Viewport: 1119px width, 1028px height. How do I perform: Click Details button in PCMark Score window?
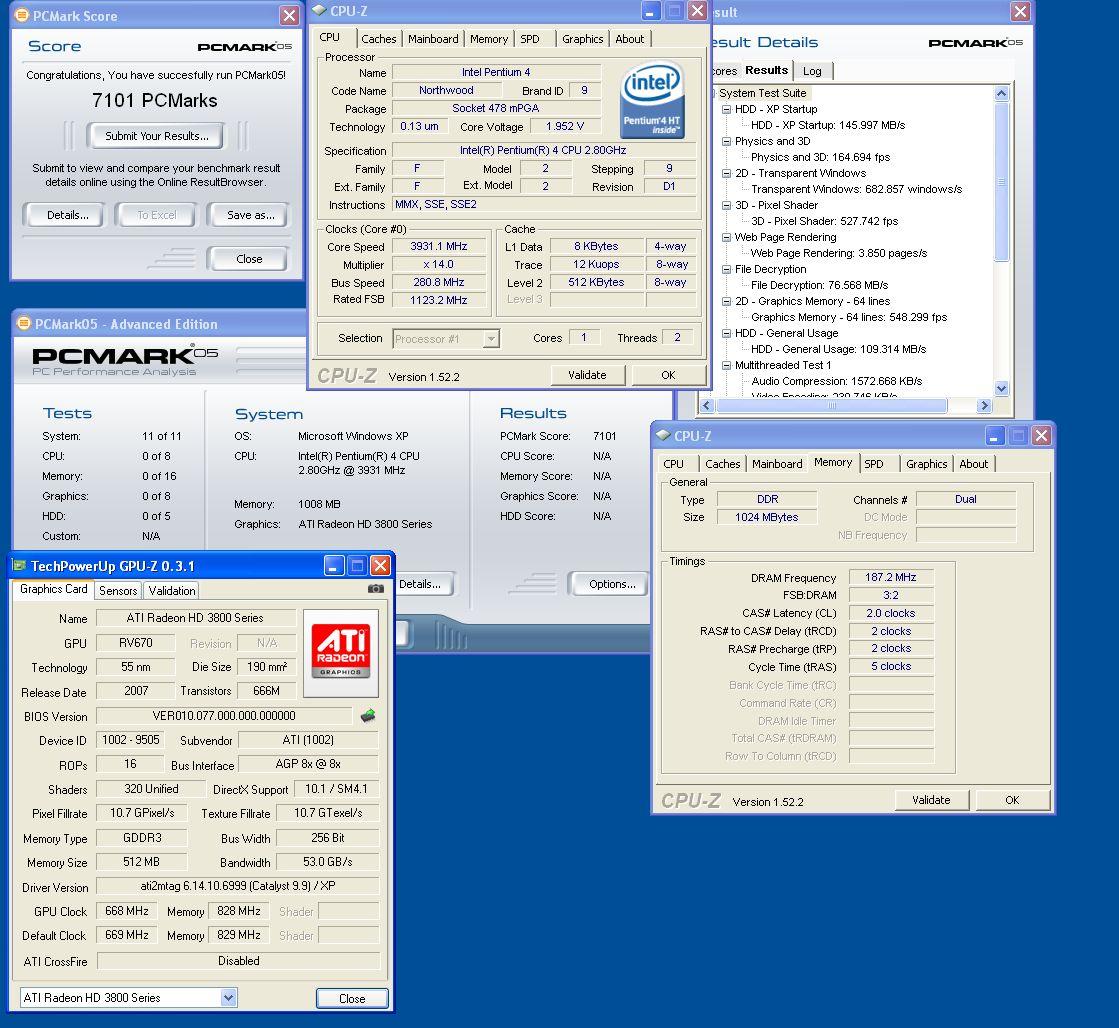click(68, 215)
